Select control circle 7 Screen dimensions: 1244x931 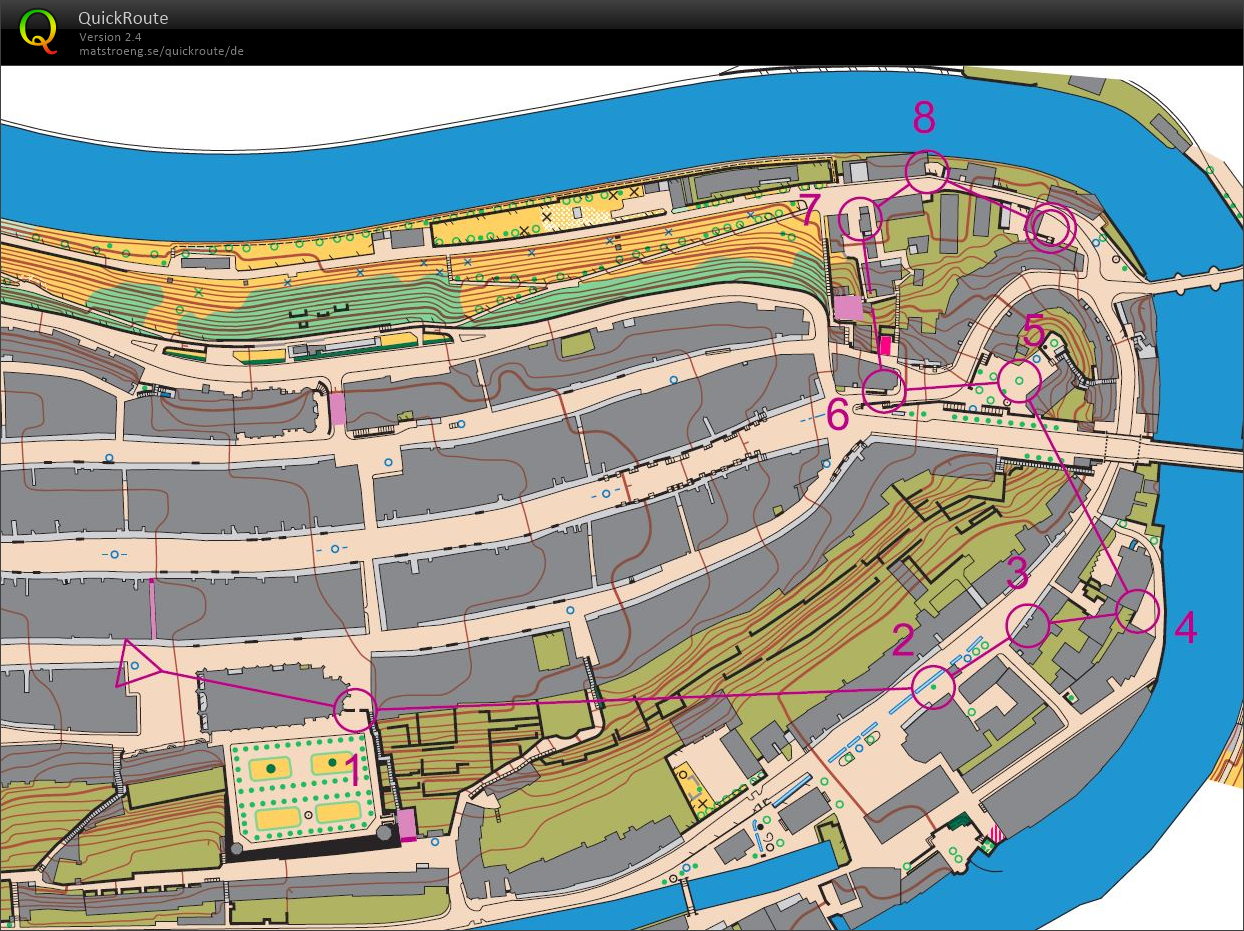[x=860, y=218]
